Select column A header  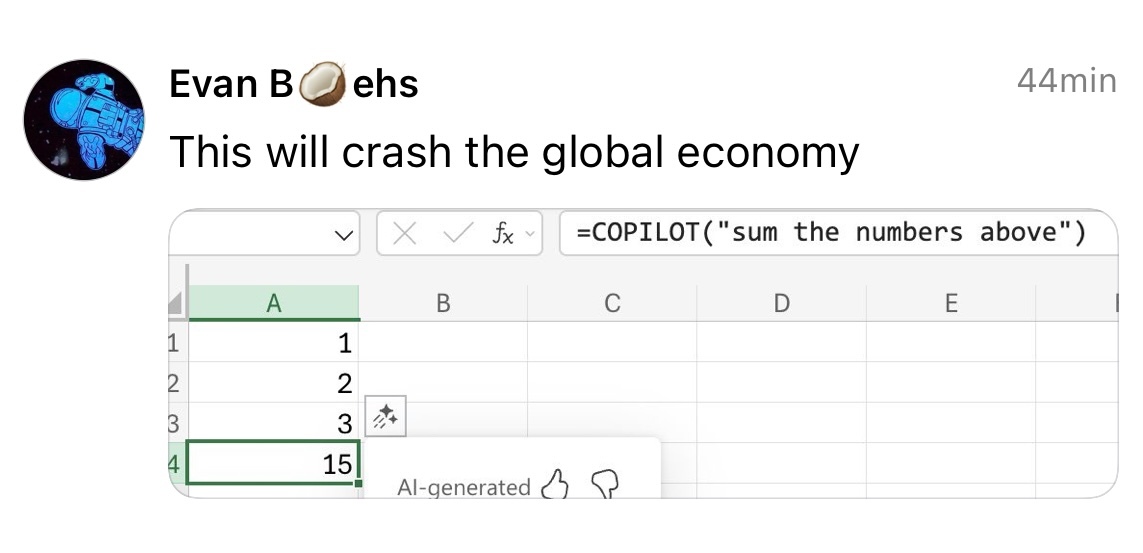[273, 303]
